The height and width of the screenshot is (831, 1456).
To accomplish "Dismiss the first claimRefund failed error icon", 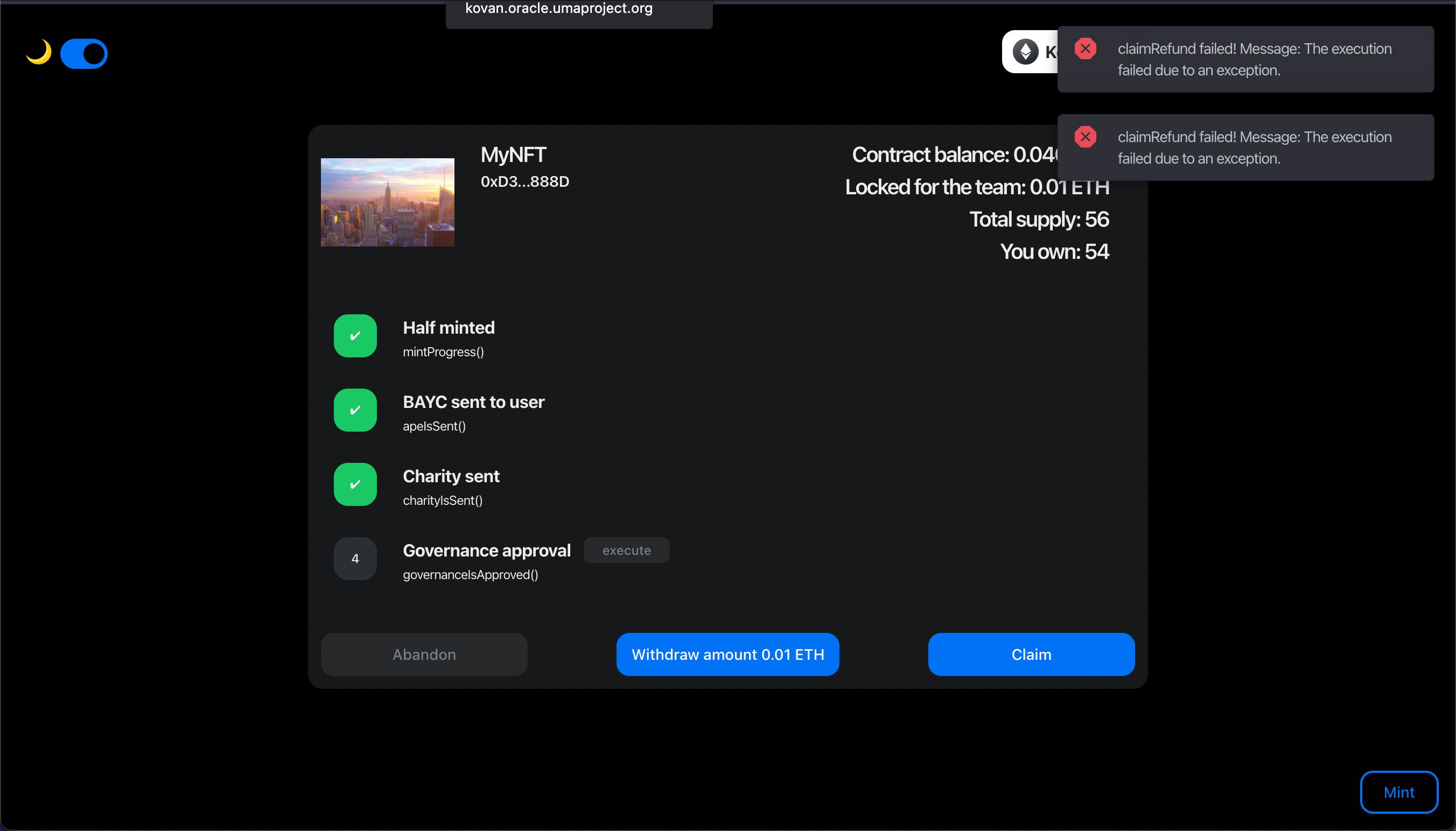I will click(1085, 48).
